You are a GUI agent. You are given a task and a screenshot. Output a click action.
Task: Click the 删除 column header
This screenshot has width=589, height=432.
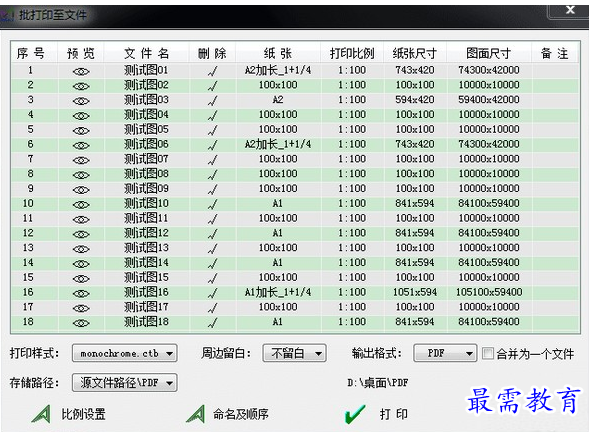[212, 53]
